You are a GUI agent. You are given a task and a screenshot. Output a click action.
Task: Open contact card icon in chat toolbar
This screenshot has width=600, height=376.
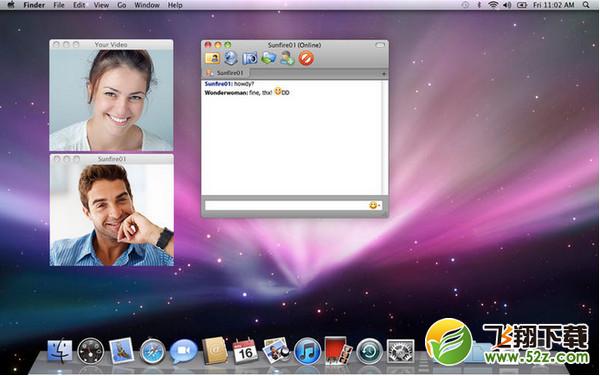pos(212,58)
